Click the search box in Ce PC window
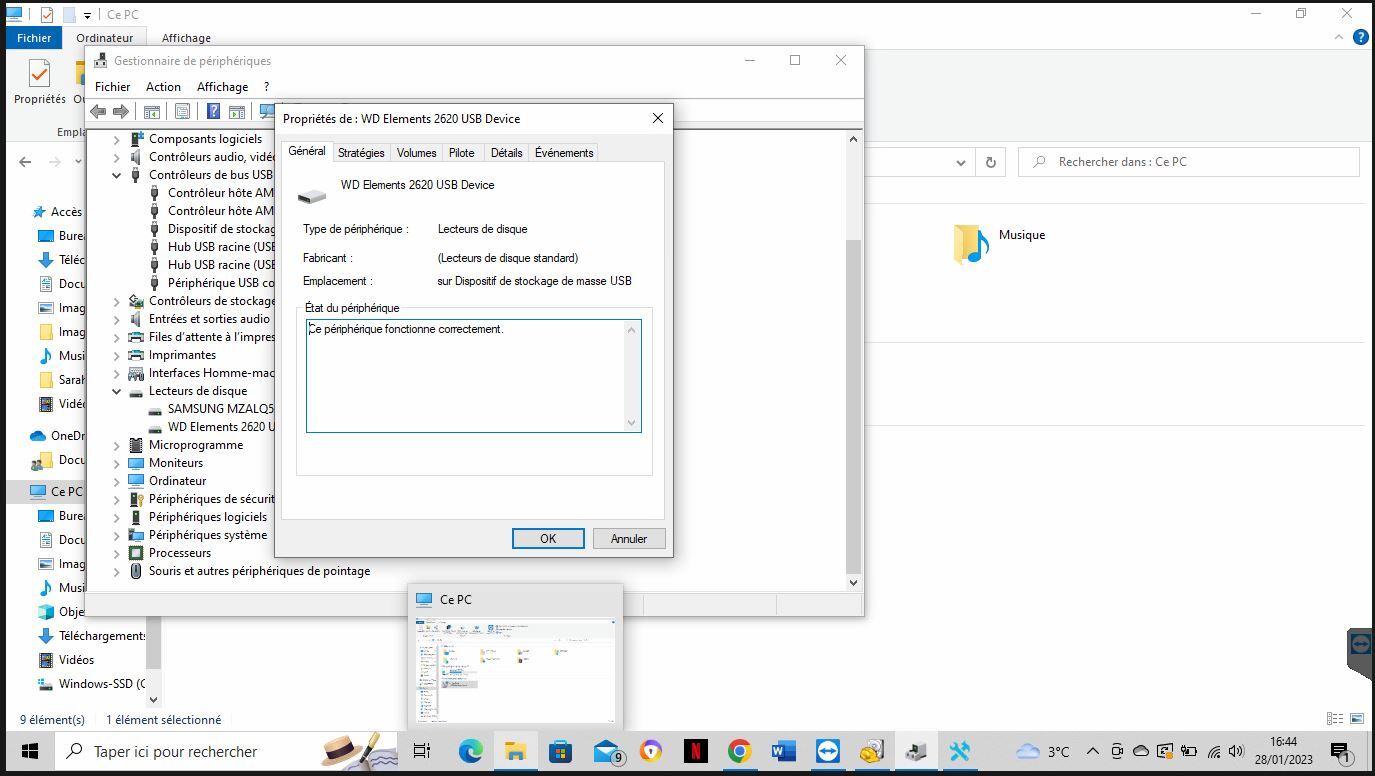 pyautogui.click(x=1189, y=162)
